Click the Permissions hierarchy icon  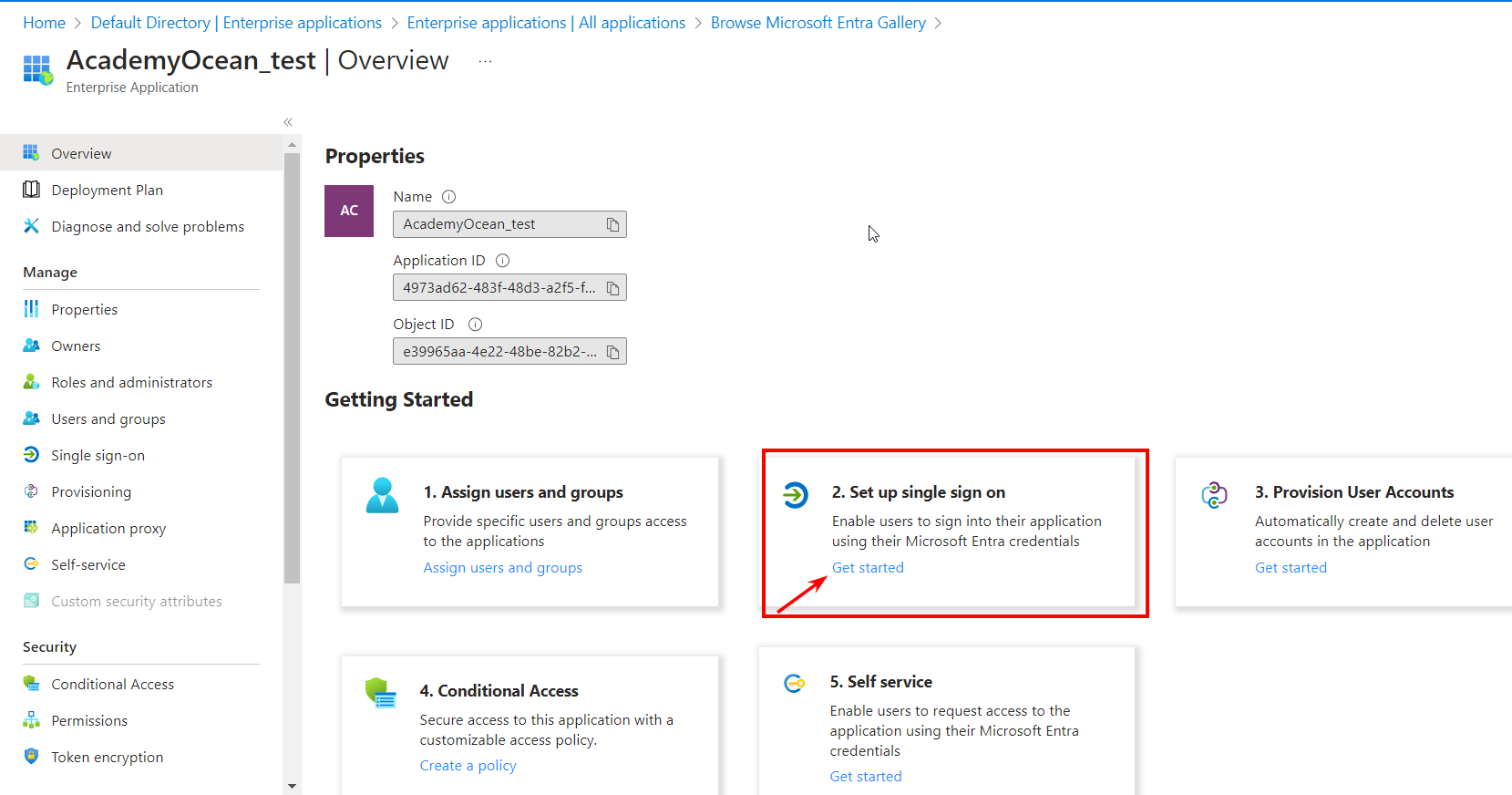31,719
